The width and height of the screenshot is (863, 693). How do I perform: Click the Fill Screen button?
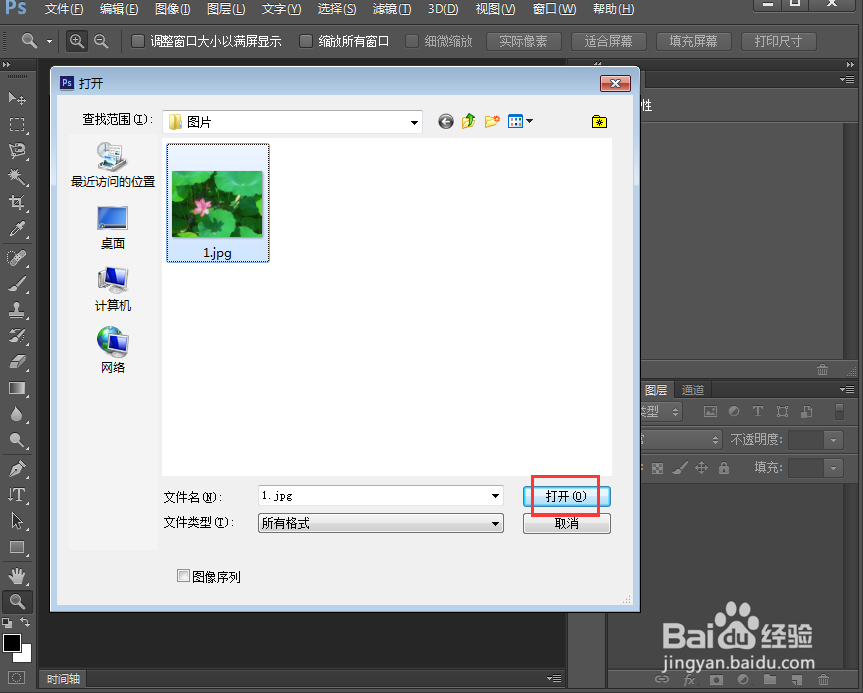pyautogui.click(x=693, y=41)
